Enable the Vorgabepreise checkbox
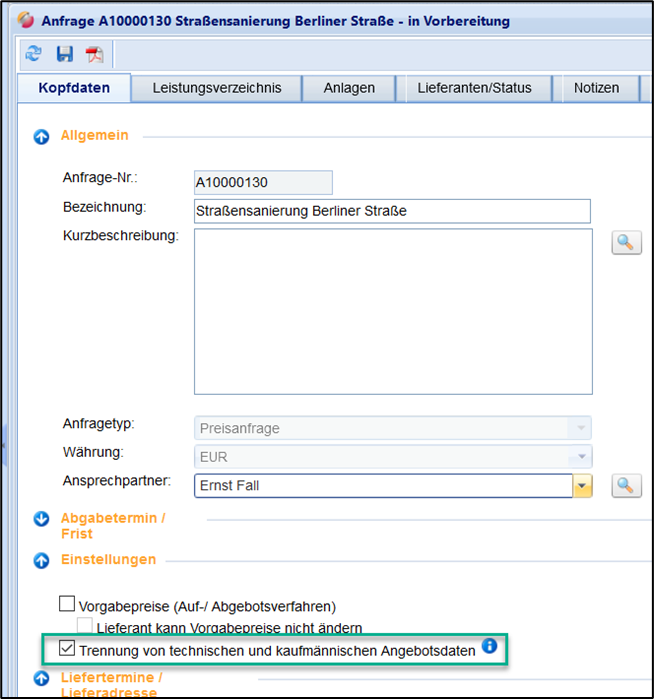This screenshot has width=654, height=699. click(x=67, y=604)
